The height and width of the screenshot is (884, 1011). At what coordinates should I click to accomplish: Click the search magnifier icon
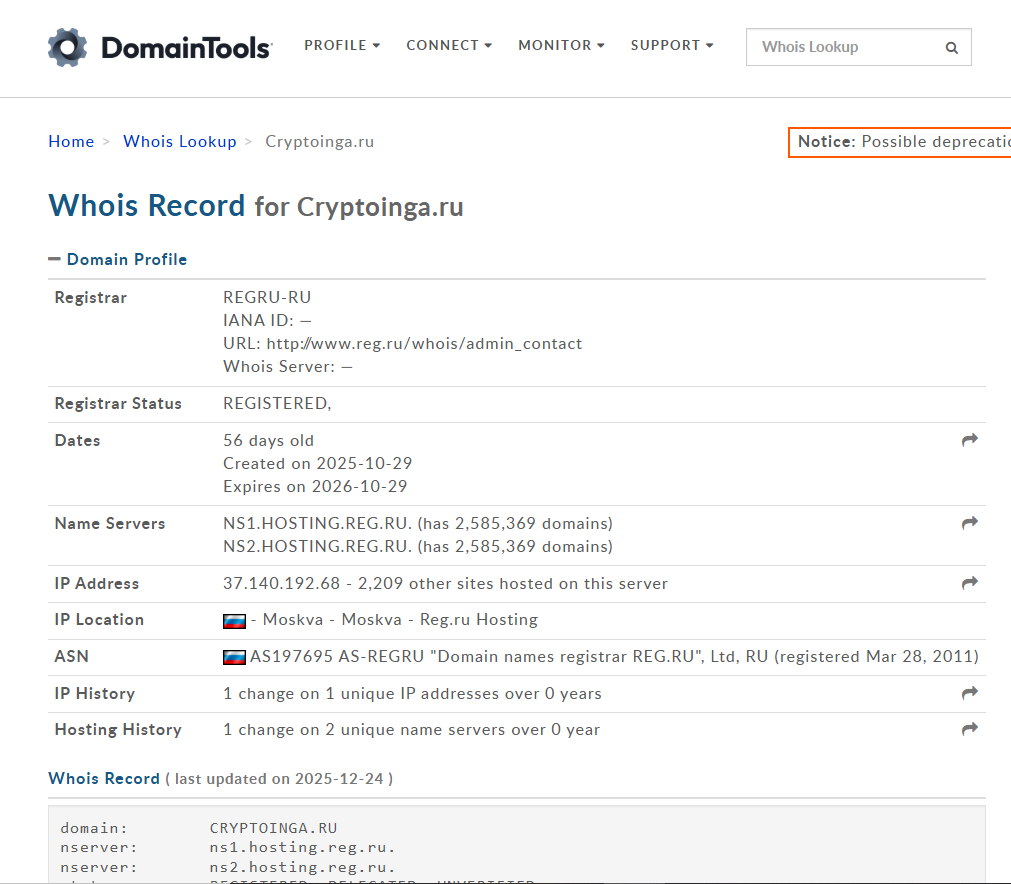coord(951,48)
